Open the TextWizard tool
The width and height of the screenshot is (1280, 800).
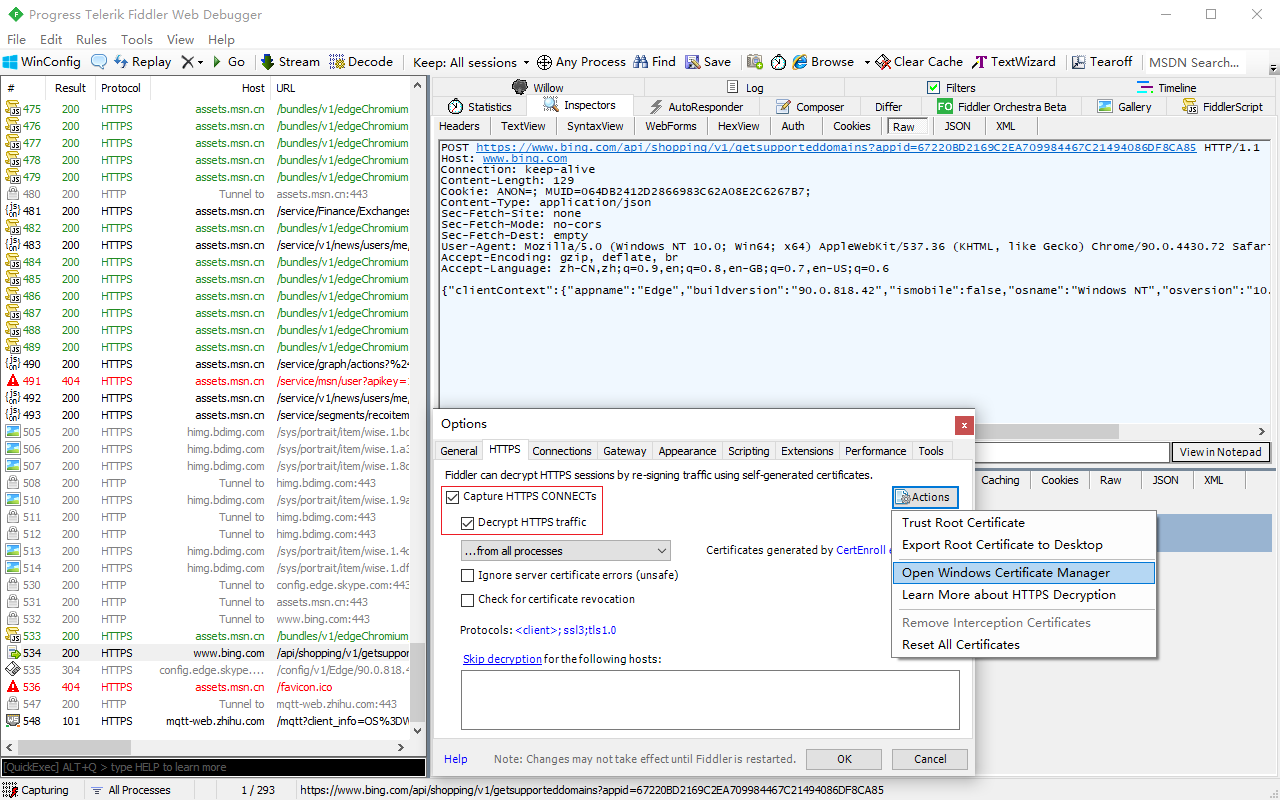point(1014,62)
